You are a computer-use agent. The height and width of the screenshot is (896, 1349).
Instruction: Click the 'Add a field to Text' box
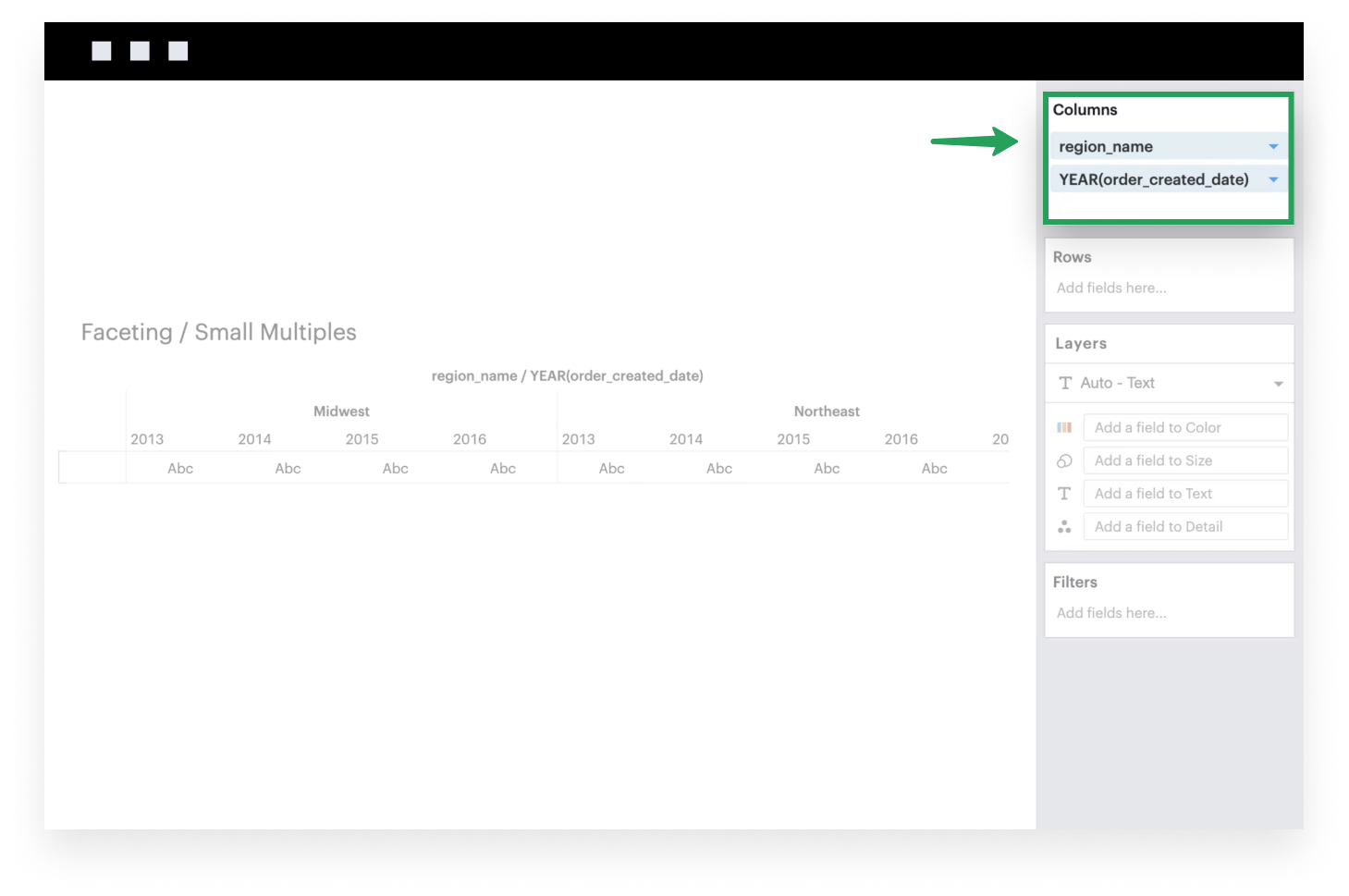coord(1184,494)
